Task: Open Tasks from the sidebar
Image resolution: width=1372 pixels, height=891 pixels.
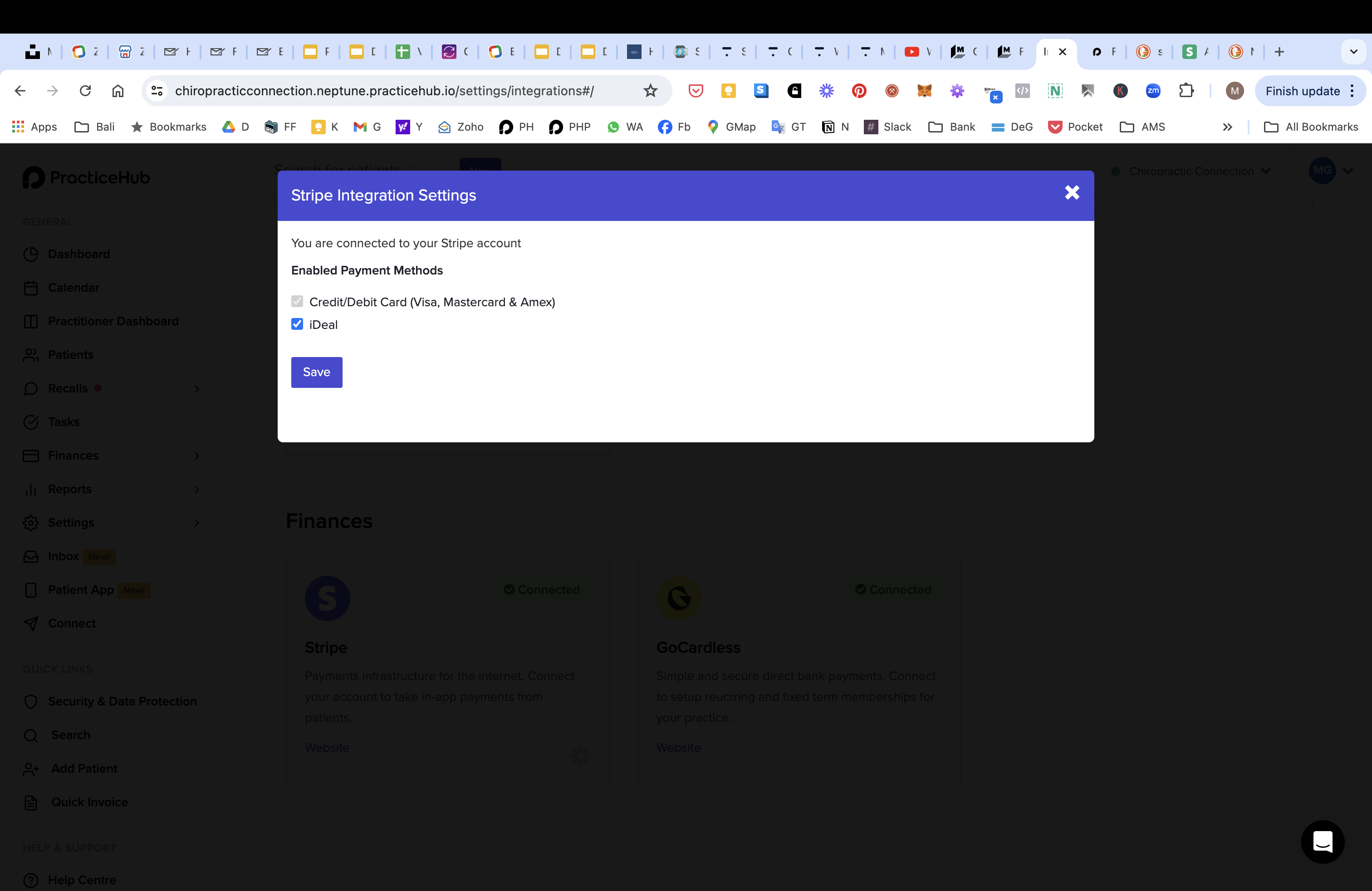Action: [64, 421]
